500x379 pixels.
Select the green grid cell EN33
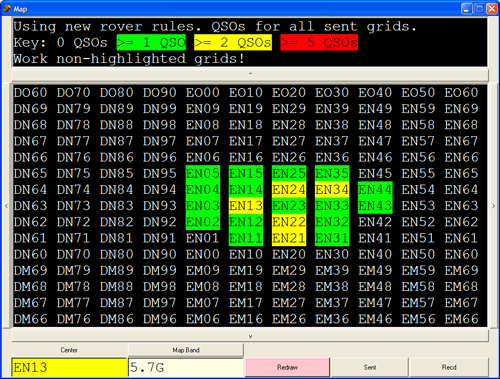[x=332, y=206]
